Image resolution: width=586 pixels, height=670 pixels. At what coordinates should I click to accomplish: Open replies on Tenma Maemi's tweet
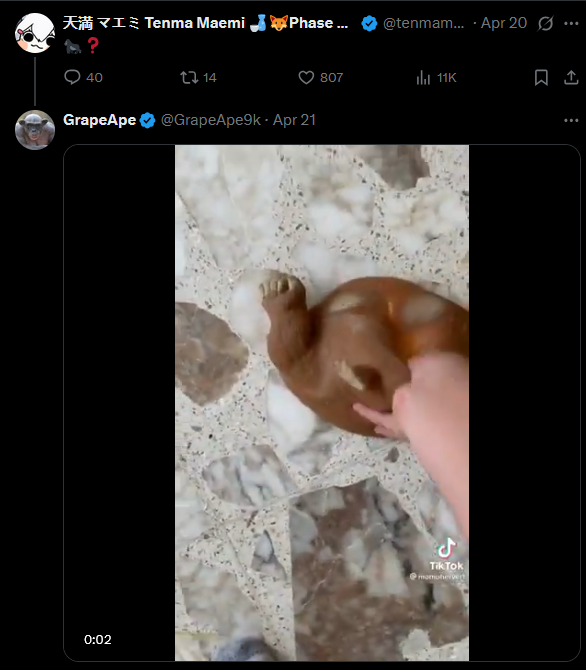pyautogui.click(x=83, y=77)
